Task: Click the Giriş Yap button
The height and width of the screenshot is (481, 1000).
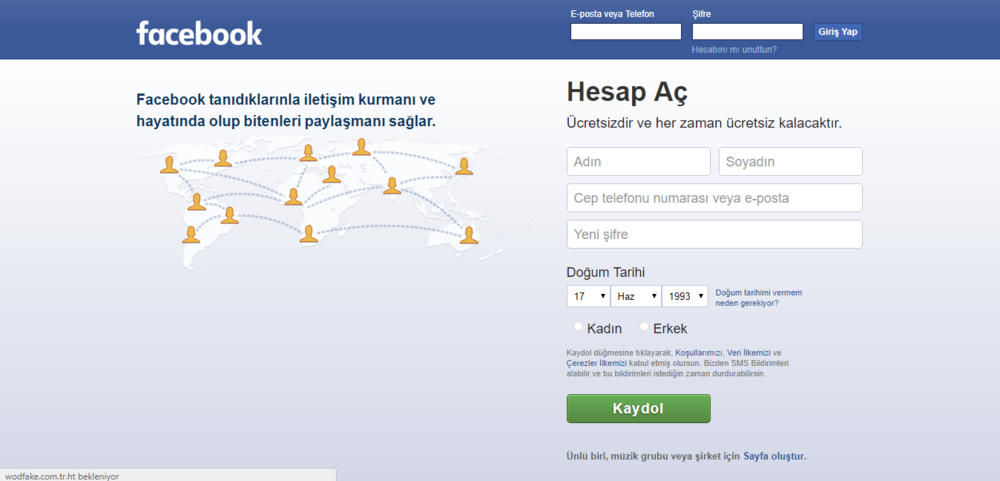Action: coord(838,32)
